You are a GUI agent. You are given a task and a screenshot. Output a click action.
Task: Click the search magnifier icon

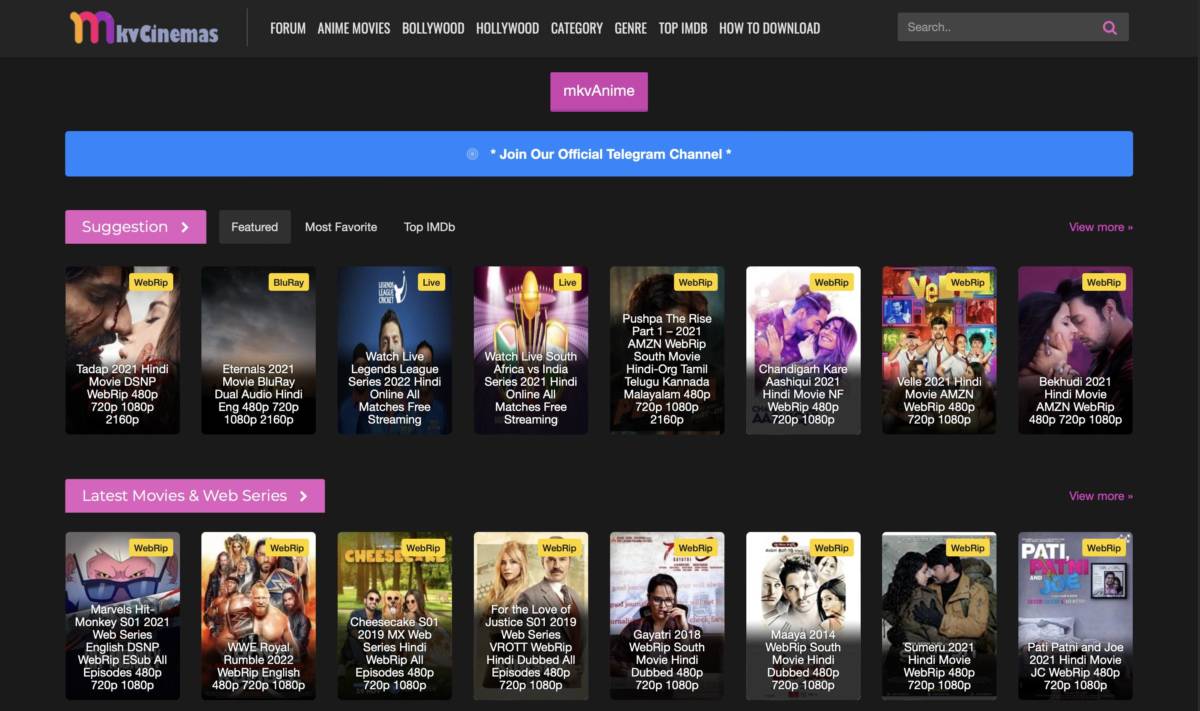pyautogui.click(x=1109, y=28)
